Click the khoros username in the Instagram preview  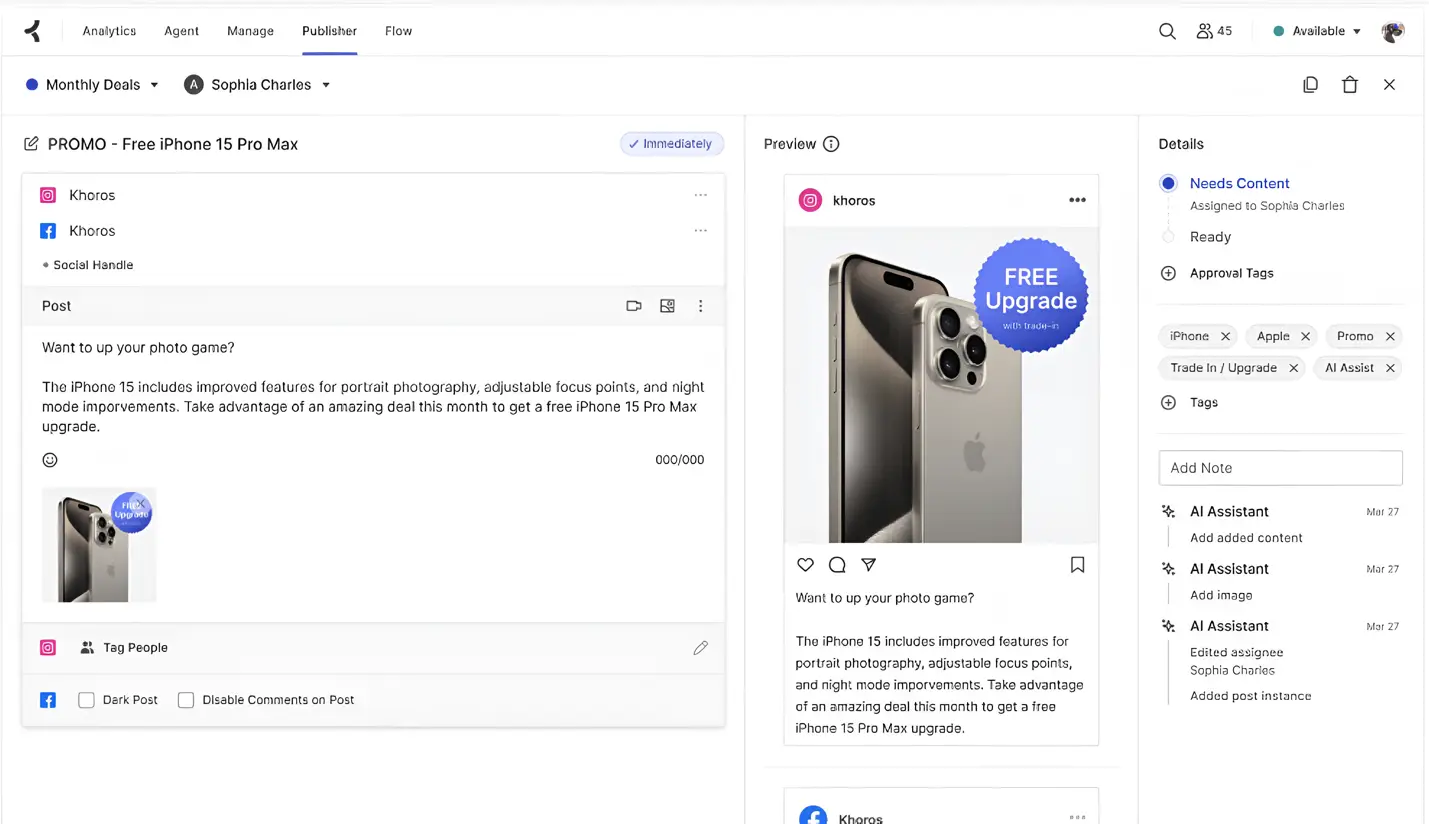pos(854,200)
